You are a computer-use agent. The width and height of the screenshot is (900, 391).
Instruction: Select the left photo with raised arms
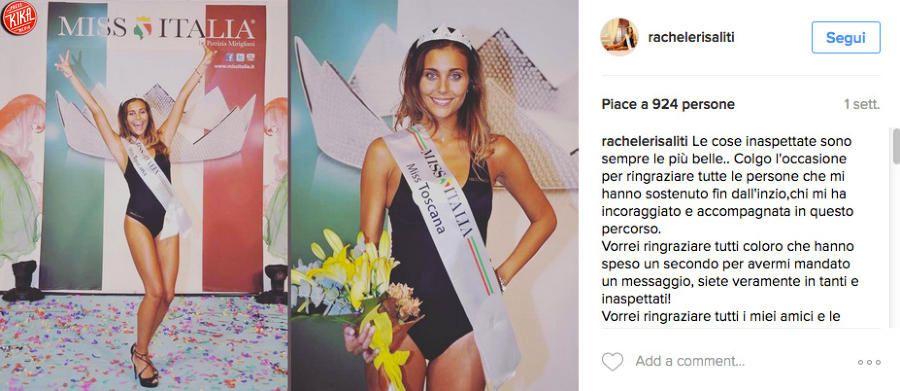143,195
